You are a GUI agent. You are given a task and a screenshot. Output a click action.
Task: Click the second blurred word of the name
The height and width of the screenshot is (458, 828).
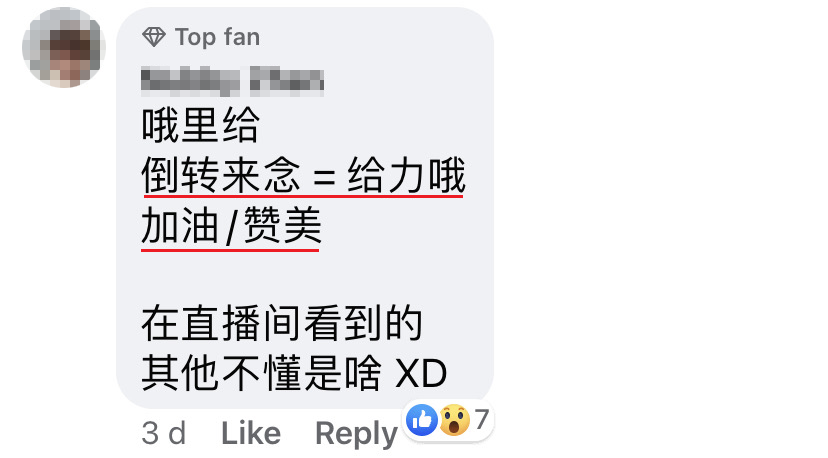tap(287, 81)
